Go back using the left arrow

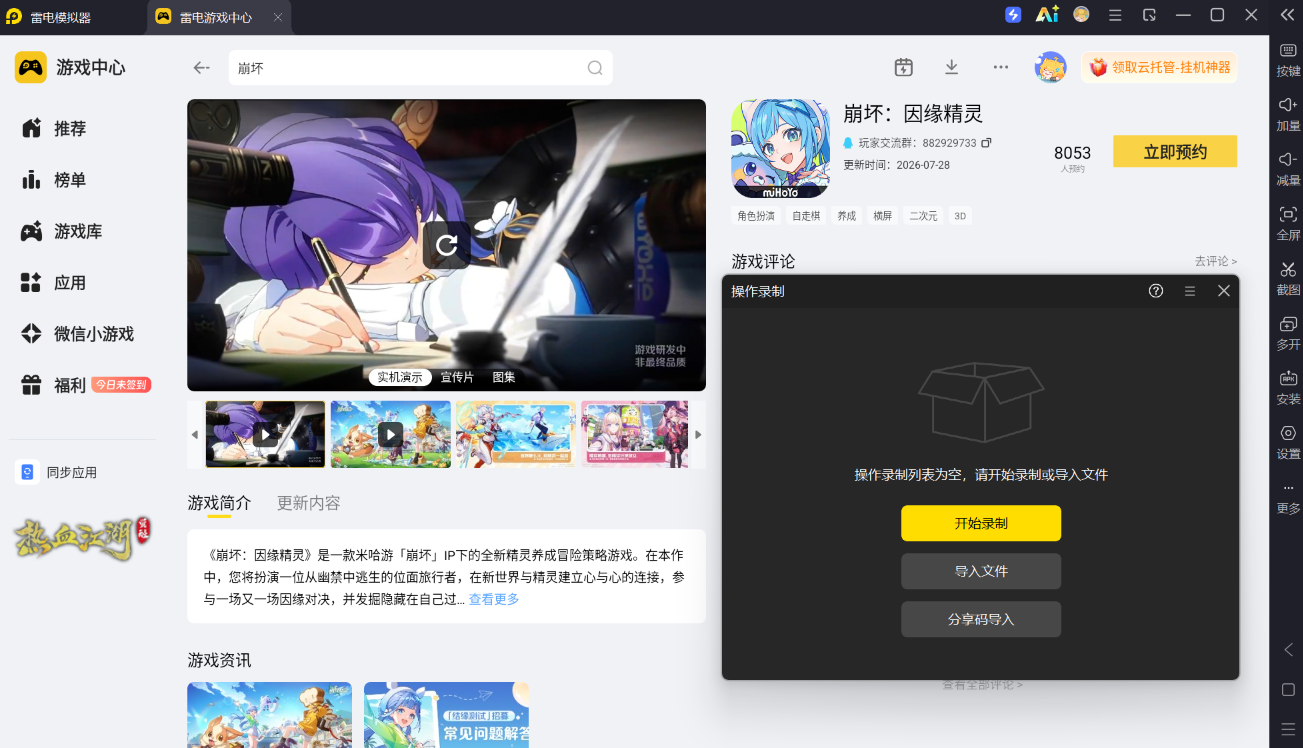click(201, 68)
